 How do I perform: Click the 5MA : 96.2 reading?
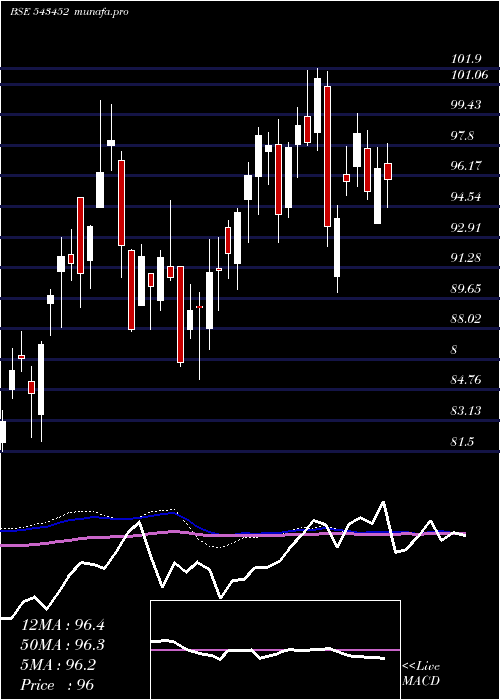(x=58, y=665)
